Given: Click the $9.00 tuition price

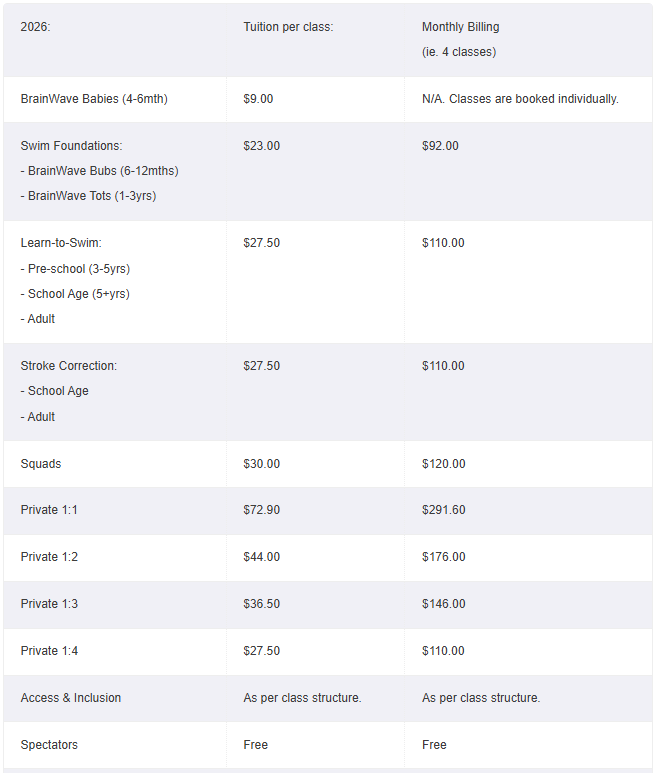Looking at the screenshot, I should coord(258,99).
